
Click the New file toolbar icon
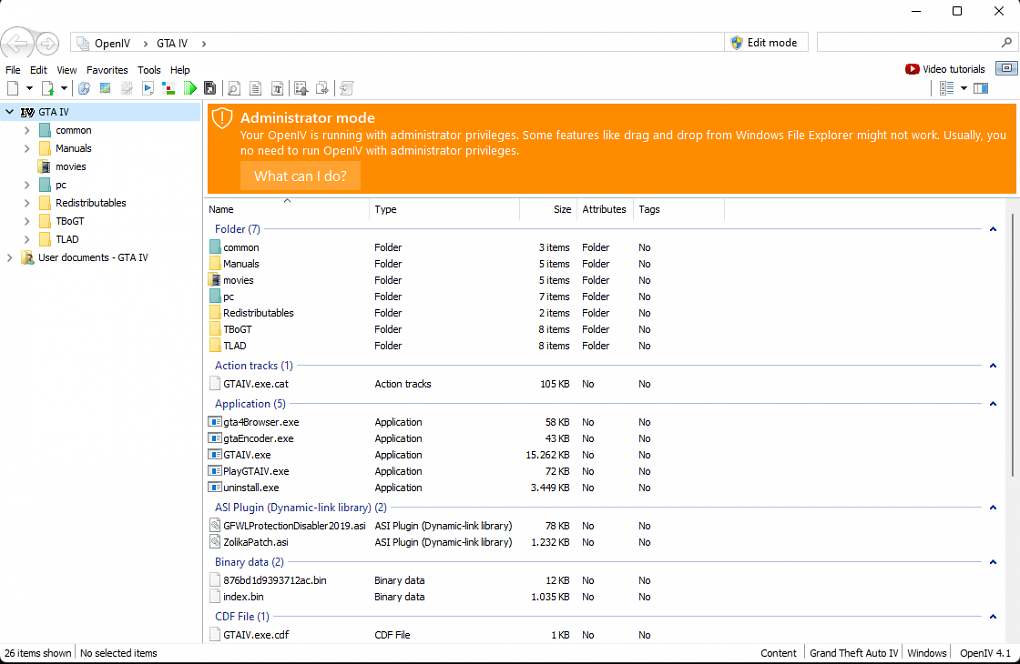click(x=12, y=88)
